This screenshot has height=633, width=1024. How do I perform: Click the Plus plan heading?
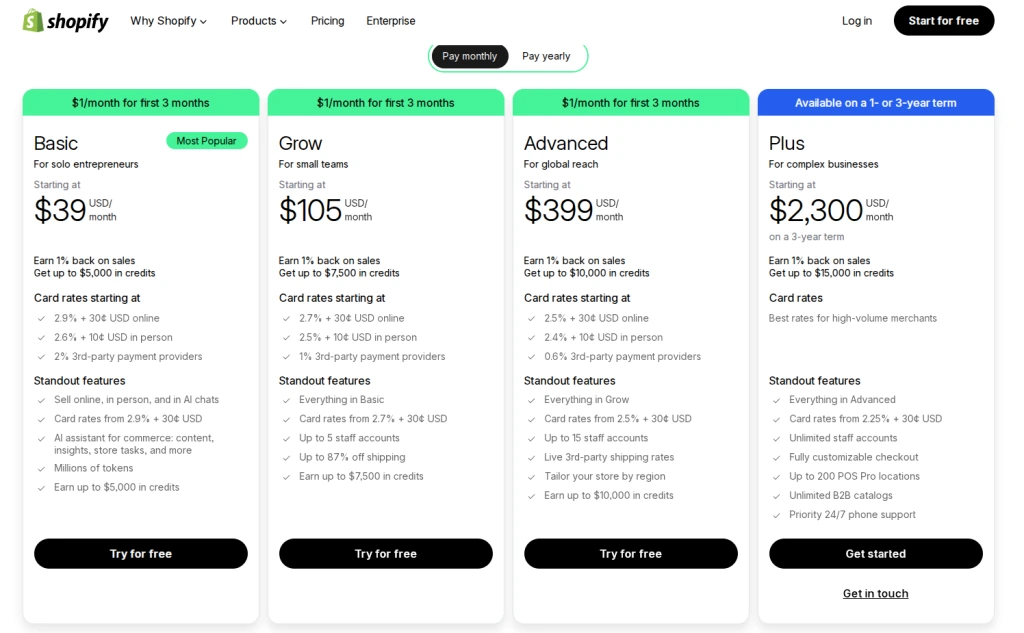coord(786,143)
